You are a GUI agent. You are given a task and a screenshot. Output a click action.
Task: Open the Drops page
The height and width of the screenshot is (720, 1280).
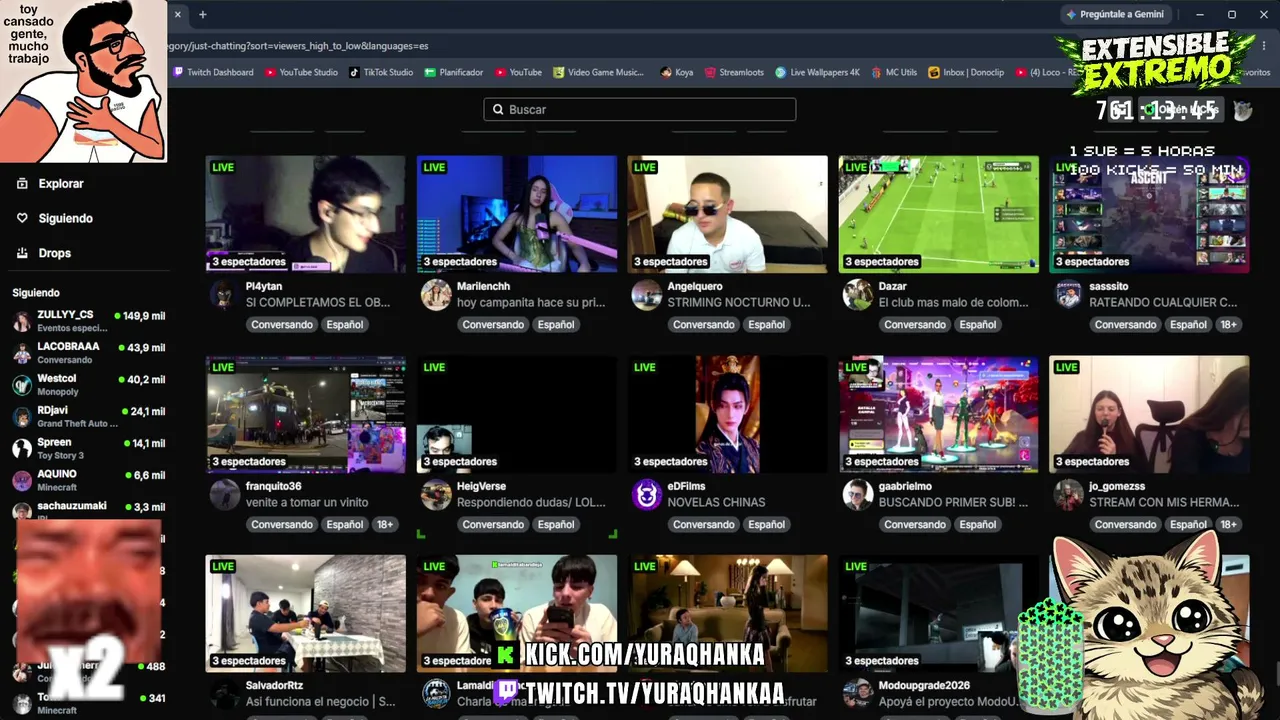[x=44, y=253]
